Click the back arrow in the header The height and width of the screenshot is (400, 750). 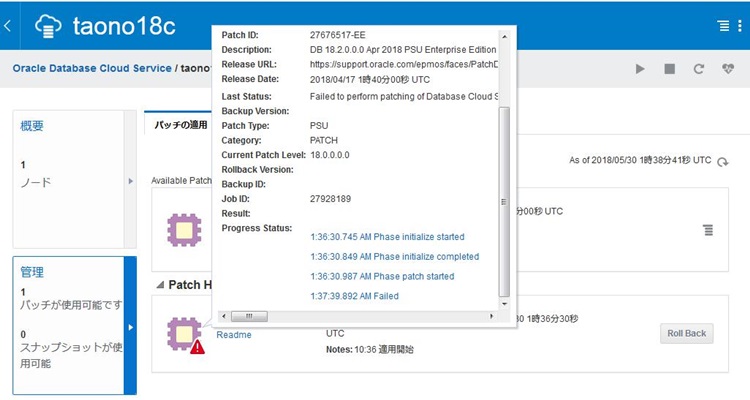click(8, 26)
